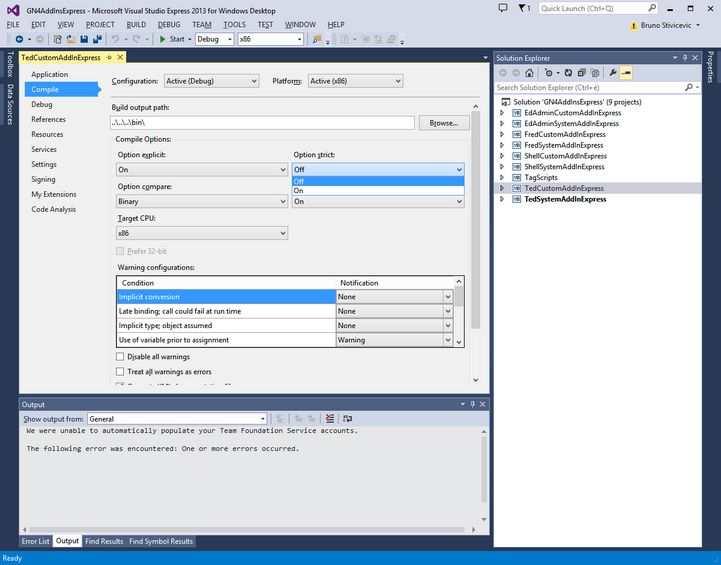Toggle Word Wrap icon in the Output panel
This screenshot has height=565, width=721.
(348, 418)
